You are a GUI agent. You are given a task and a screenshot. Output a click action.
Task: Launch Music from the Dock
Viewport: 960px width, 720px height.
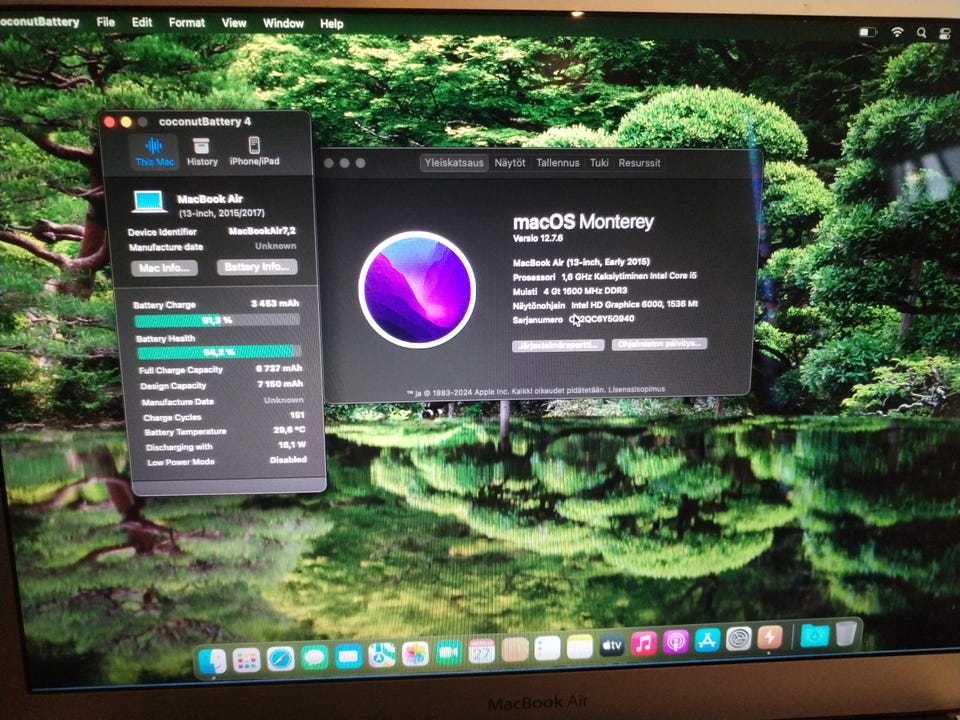tap(643, 643)
